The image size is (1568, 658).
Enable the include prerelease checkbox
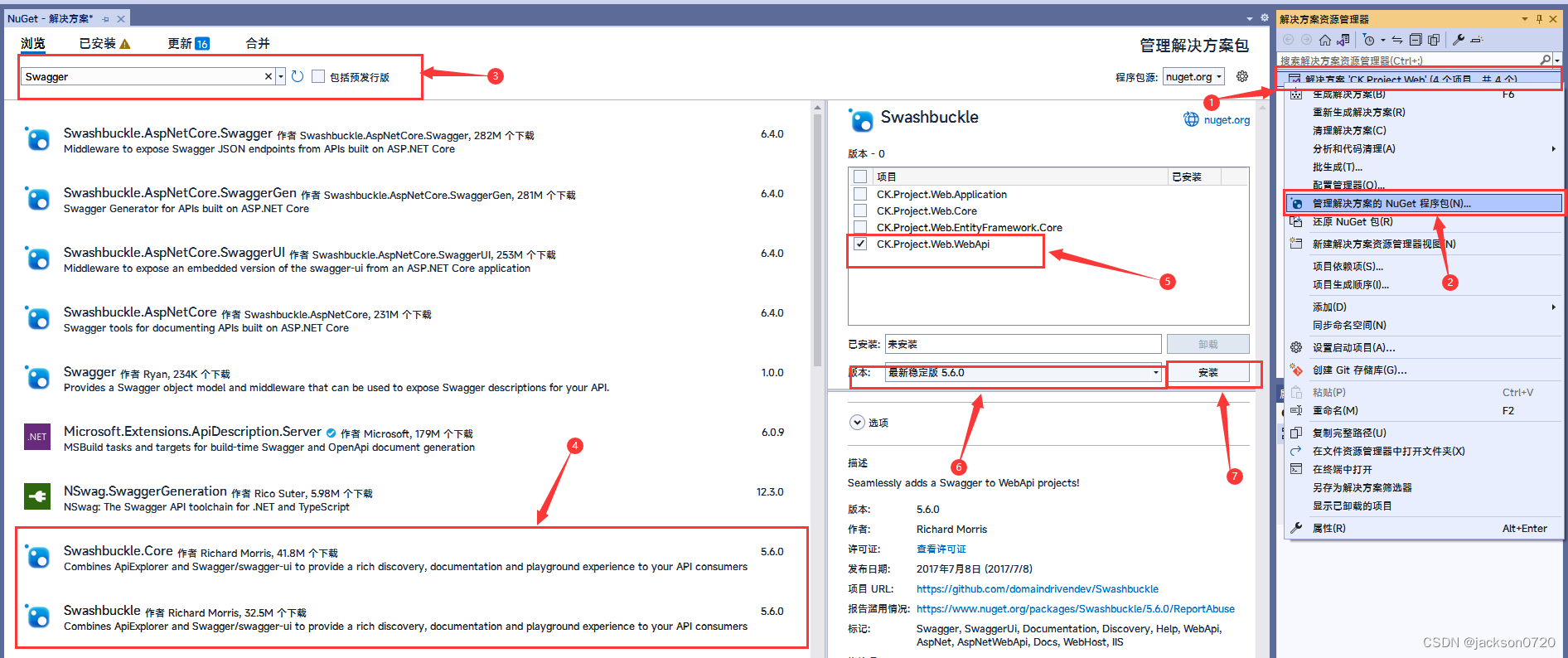click(318, 76)
